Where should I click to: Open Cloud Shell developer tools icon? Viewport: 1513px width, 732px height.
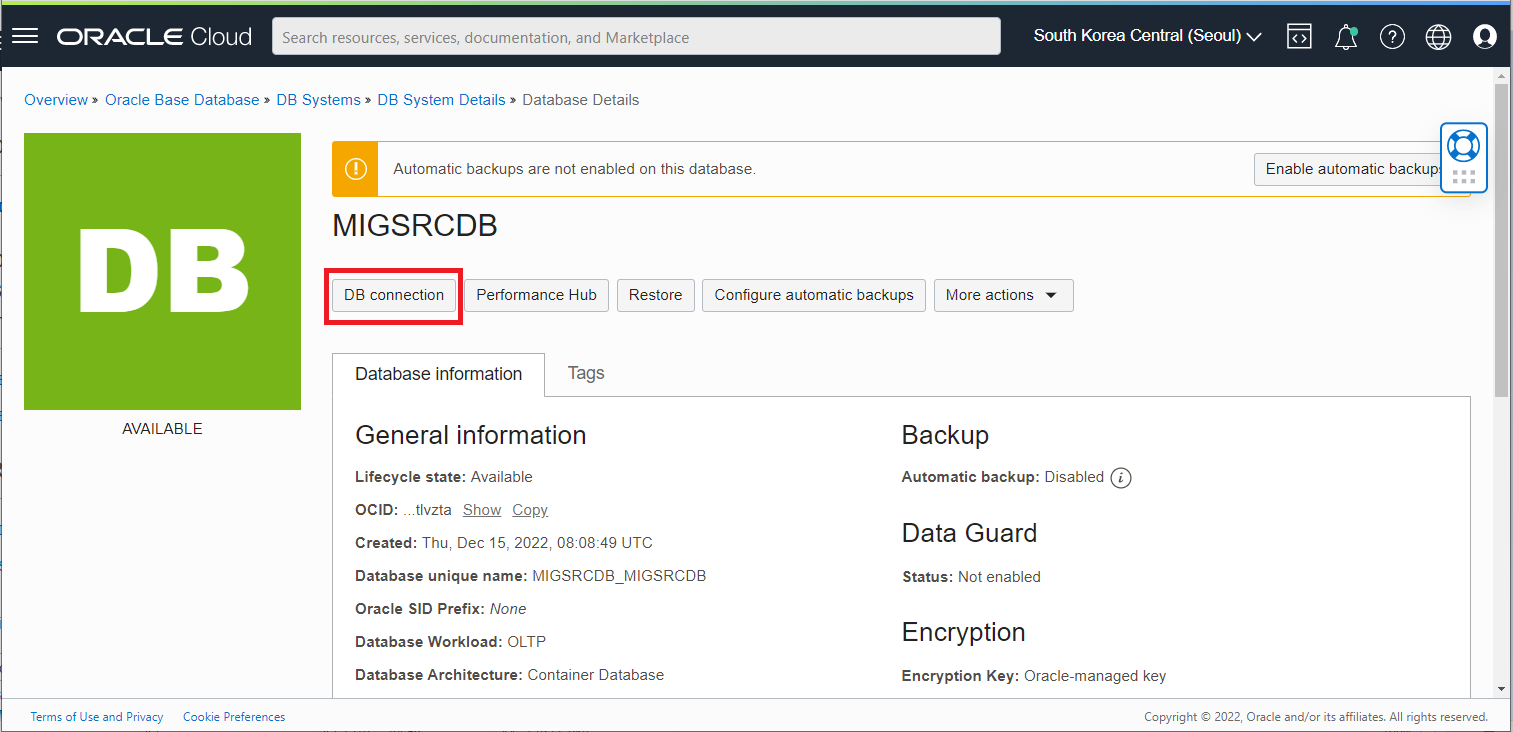click(1299, 37)
